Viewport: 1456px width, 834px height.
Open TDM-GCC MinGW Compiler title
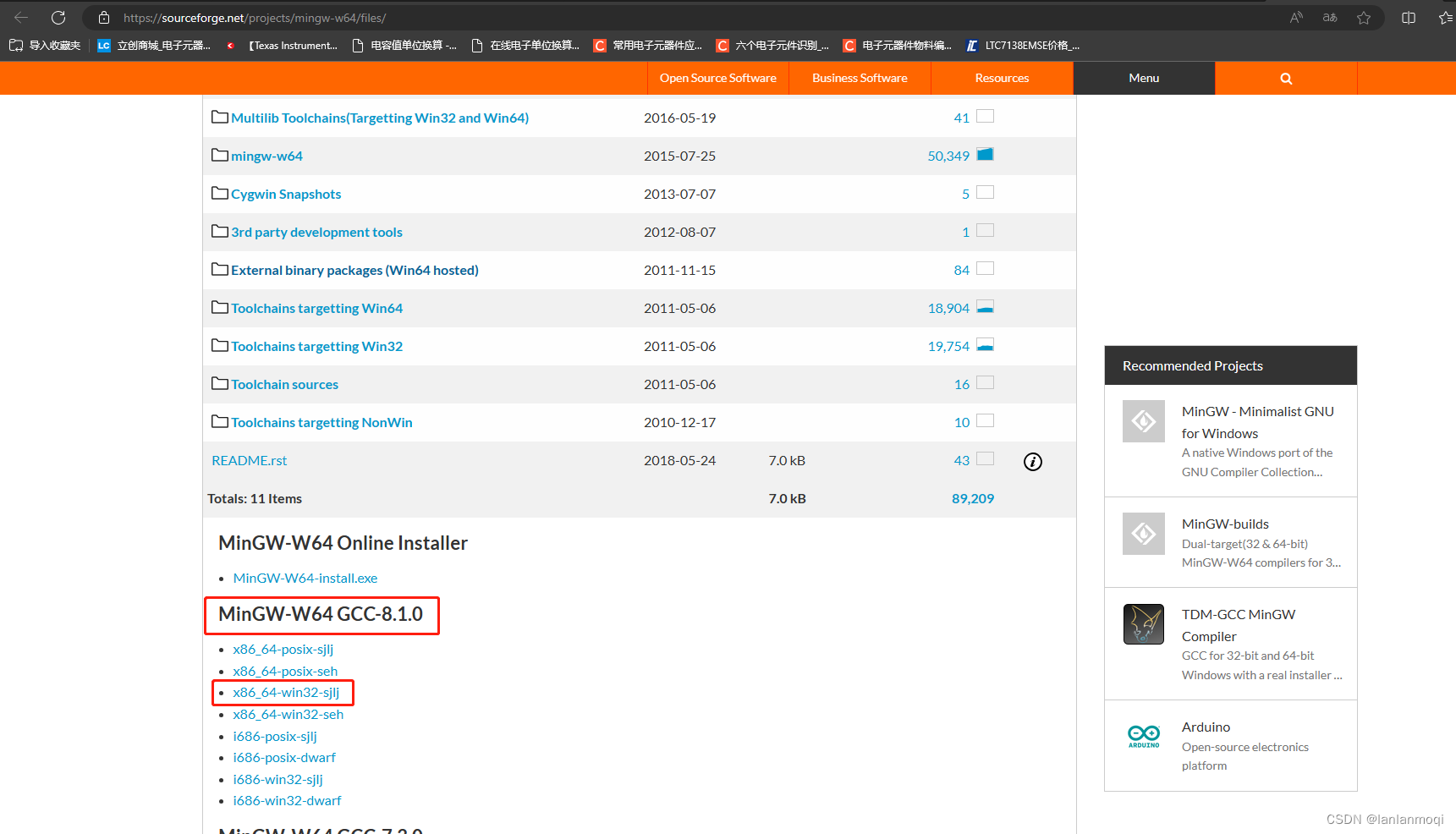pyautogui.click(x=1238, y=625)
